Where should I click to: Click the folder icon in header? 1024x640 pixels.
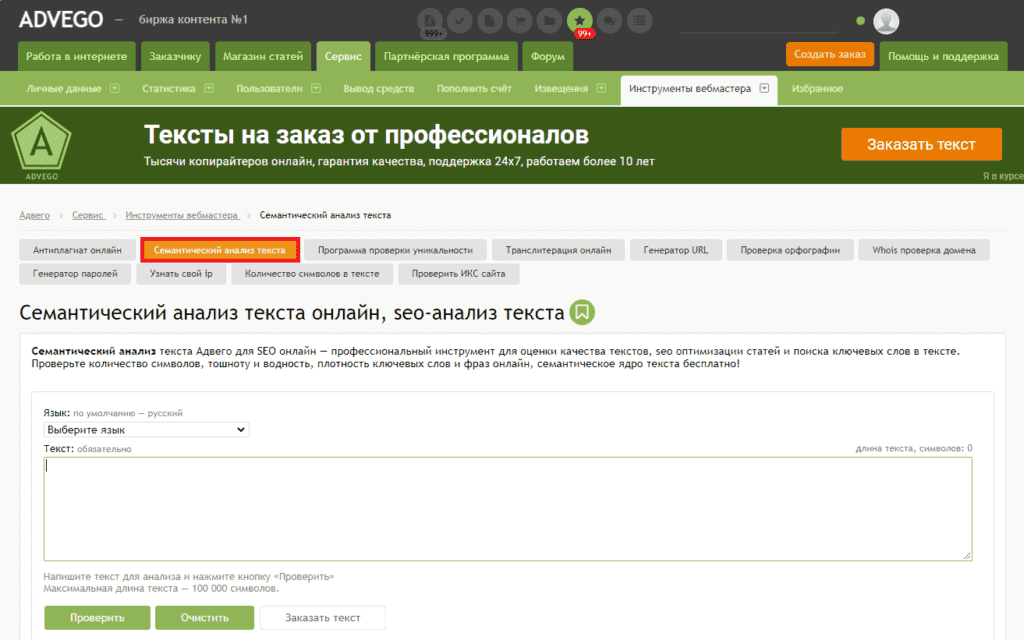(549, 20)
